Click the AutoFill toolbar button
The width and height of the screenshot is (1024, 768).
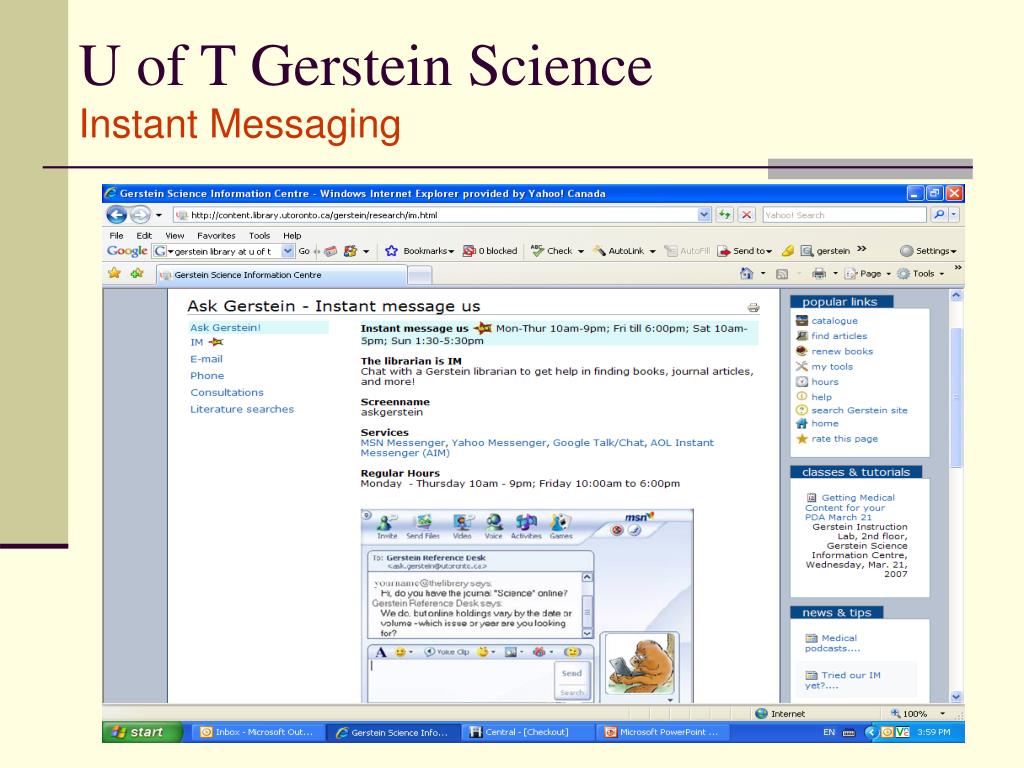[x=687, y=251]
